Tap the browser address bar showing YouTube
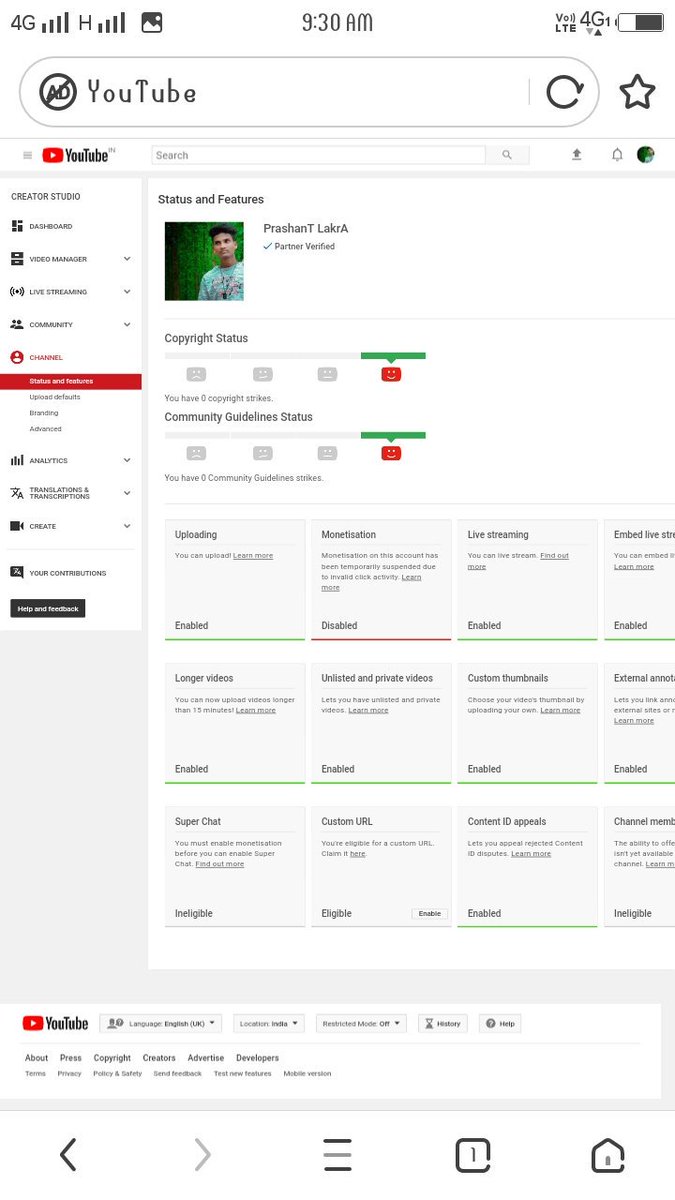This screenshot has height=1200, width=675. (x=309, y=92)
